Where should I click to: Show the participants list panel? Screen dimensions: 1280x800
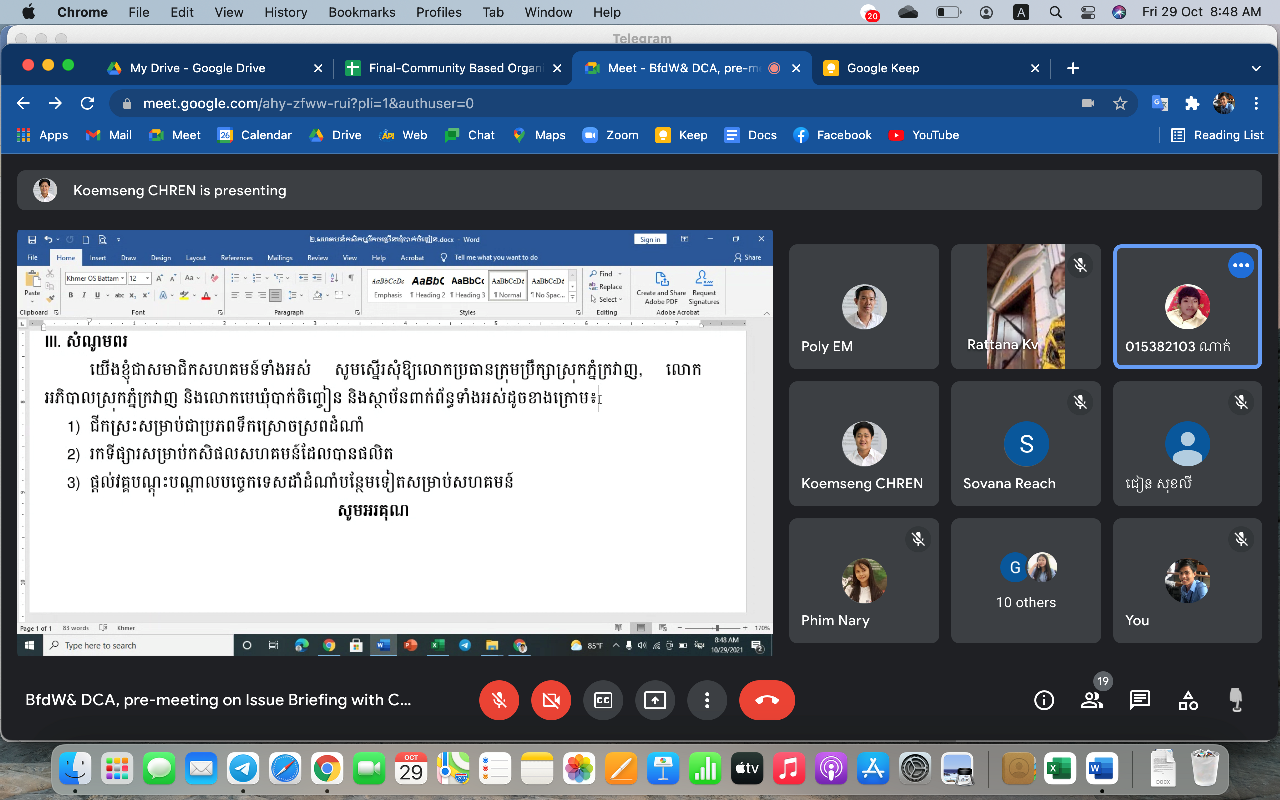(1092, 700)
